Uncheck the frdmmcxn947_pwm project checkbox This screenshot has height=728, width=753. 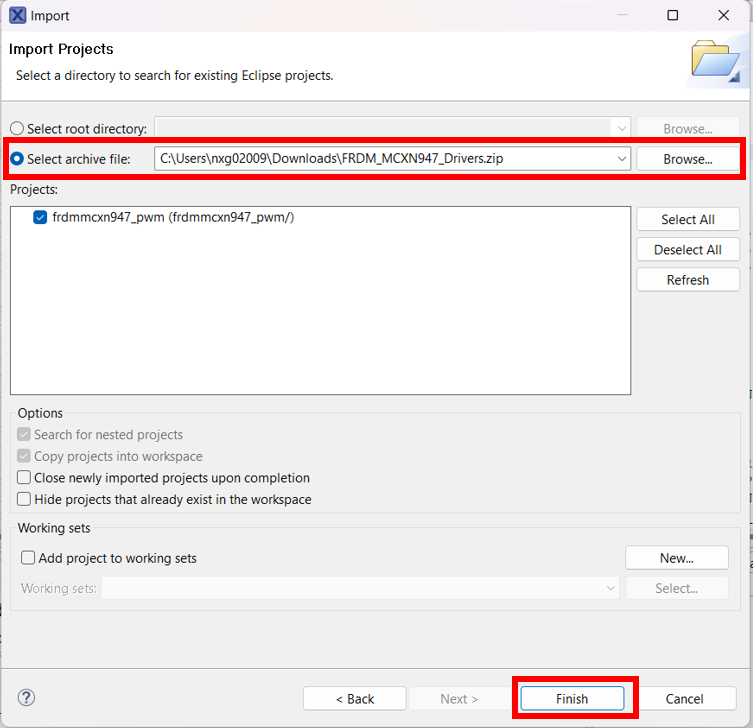click(x=41, y=218)
